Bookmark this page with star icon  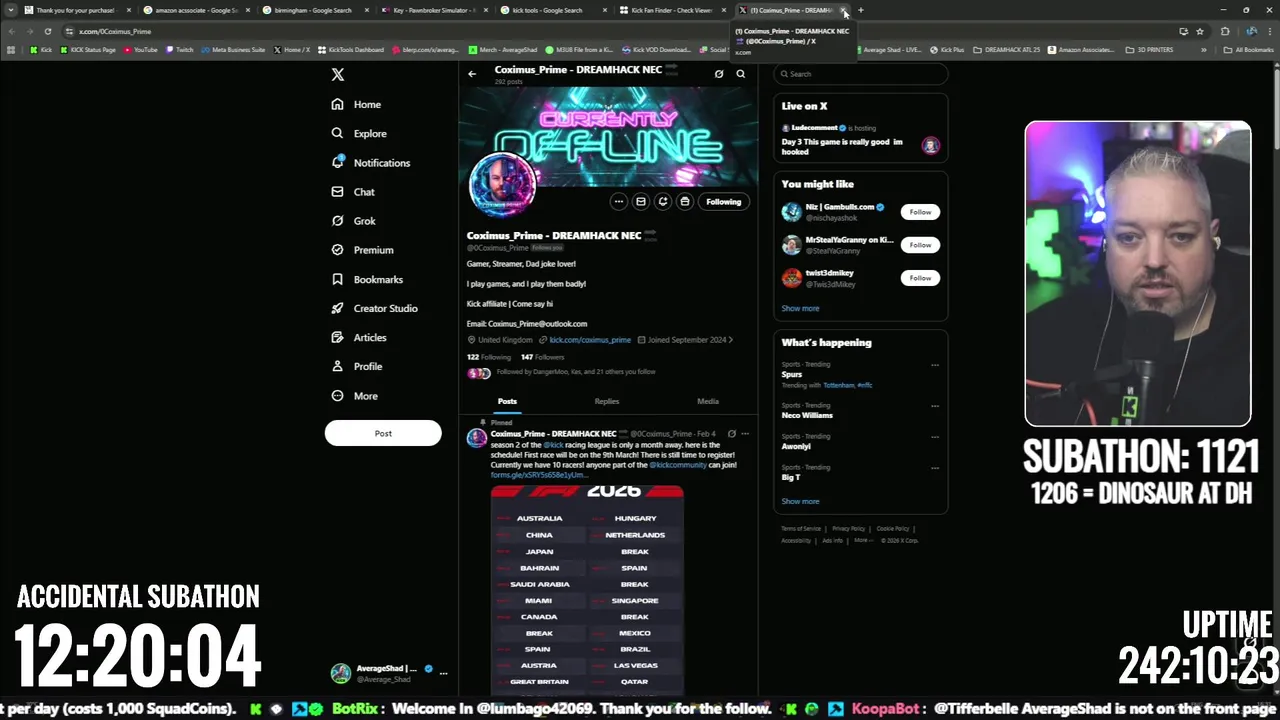point(1199,31)
